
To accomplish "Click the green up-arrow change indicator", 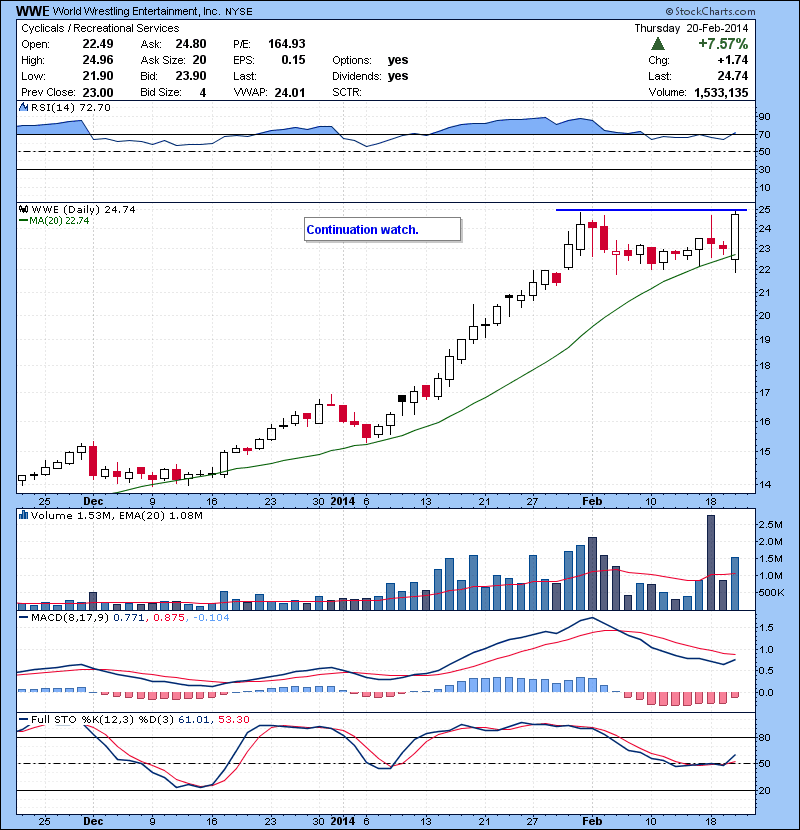I will click(x=657, y=45).
